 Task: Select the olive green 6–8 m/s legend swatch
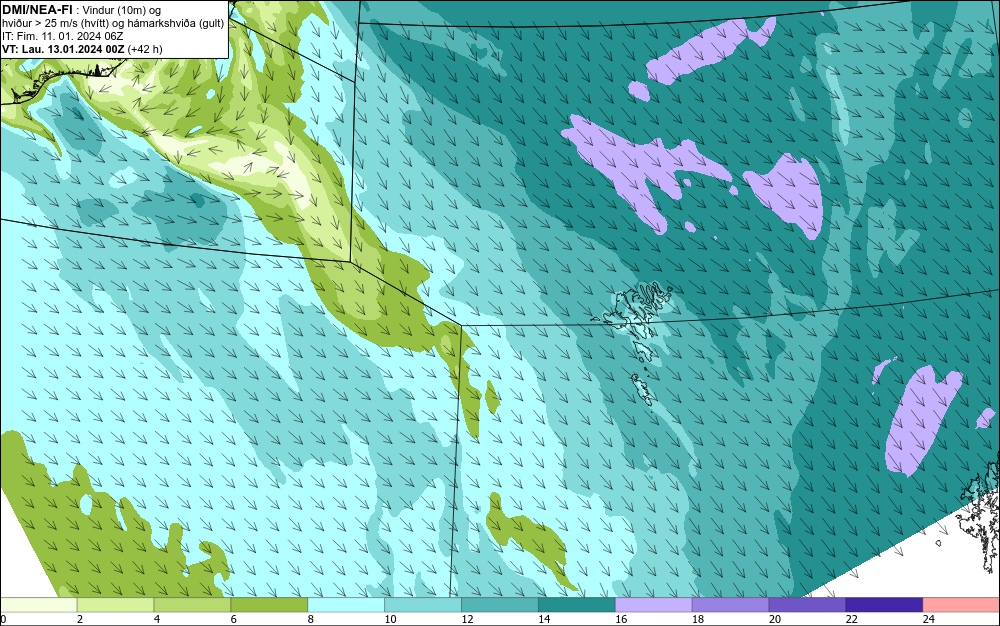coord(268,604)
